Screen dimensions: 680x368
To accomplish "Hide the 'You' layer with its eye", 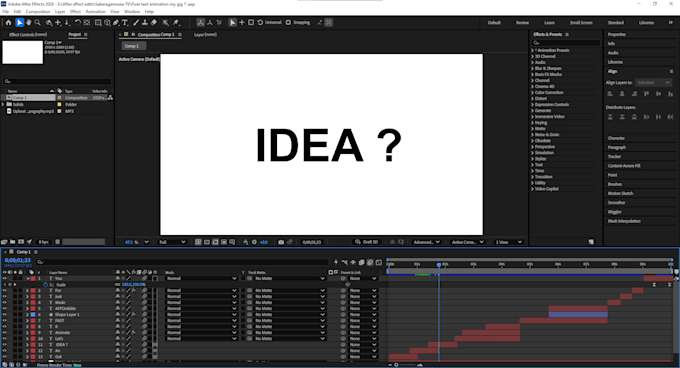I will (x=5, y=279).
